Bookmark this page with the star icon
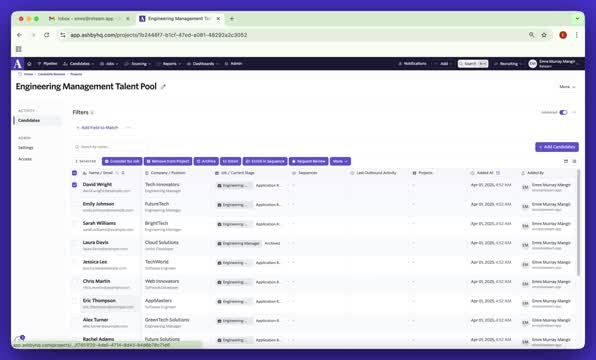The height and width of the screenshot is (360, 596). coord(544,35)
